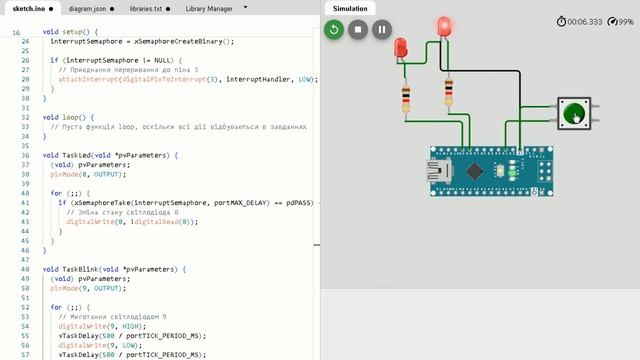Screen dimensions: 640x360
Task: Click the simulation speed gauge icon
Action: click(x=612, y=22)
